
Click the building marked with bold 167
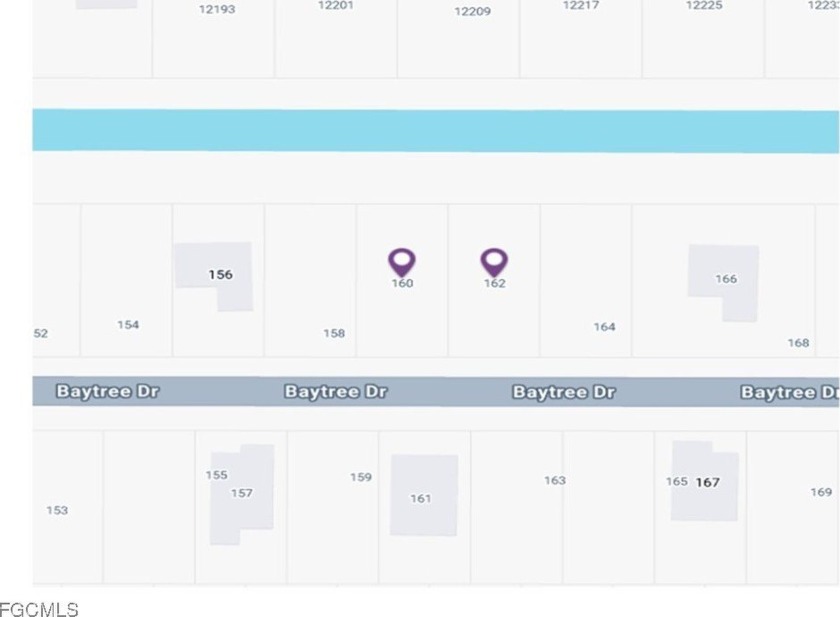tap(706, 483)
